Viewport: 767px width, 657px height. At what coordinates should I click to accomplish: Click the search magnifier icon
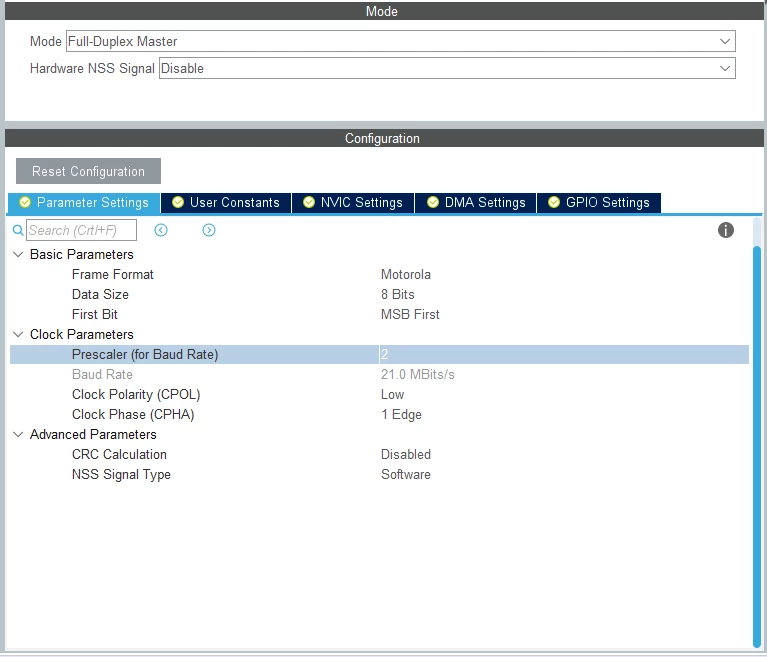point(18,230)
